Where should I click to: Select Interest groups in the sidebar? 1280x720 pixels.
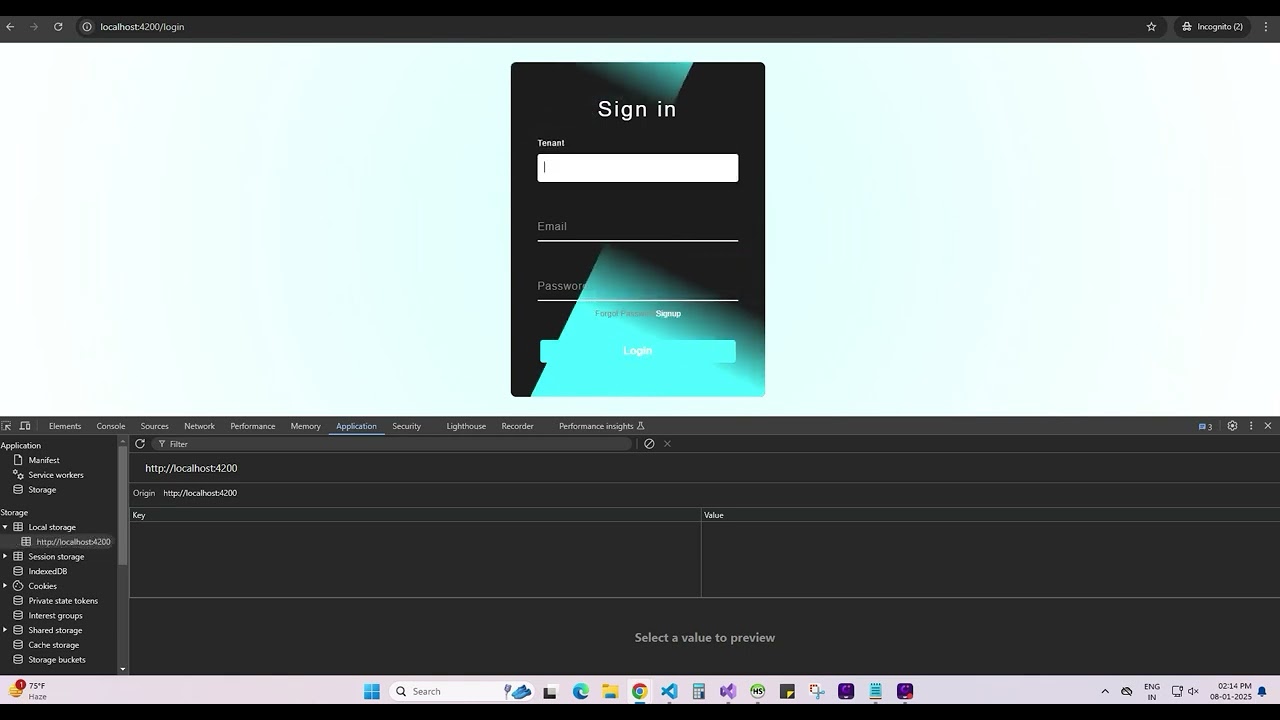coord(55,616)
